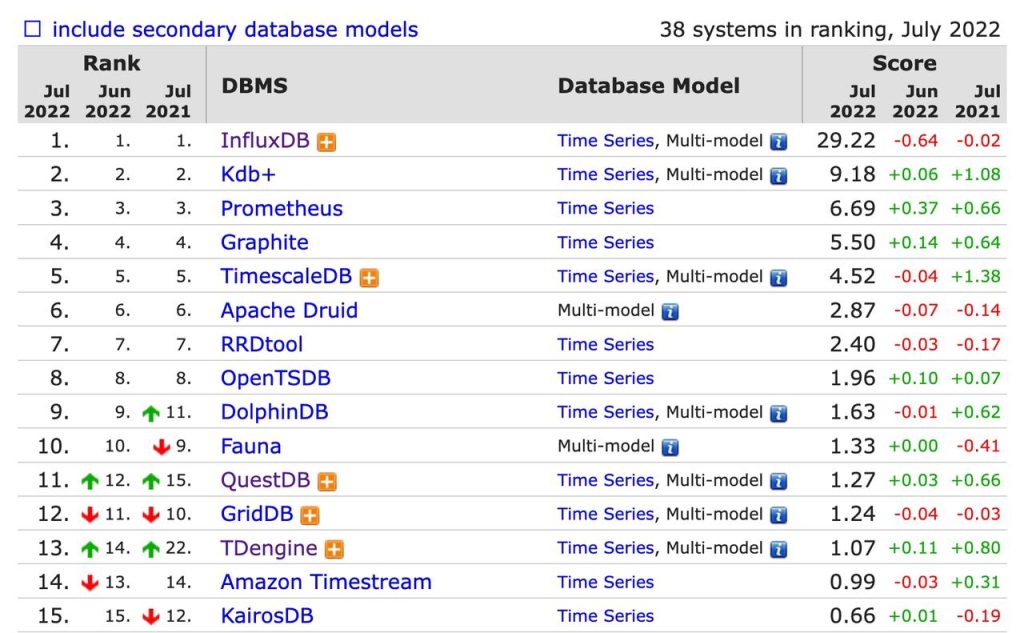Image resolution: width=1024 pixels, height=633 pixels.
Task: Click the green up arrow beside QuestDB's rank
Action: point(91,480)
